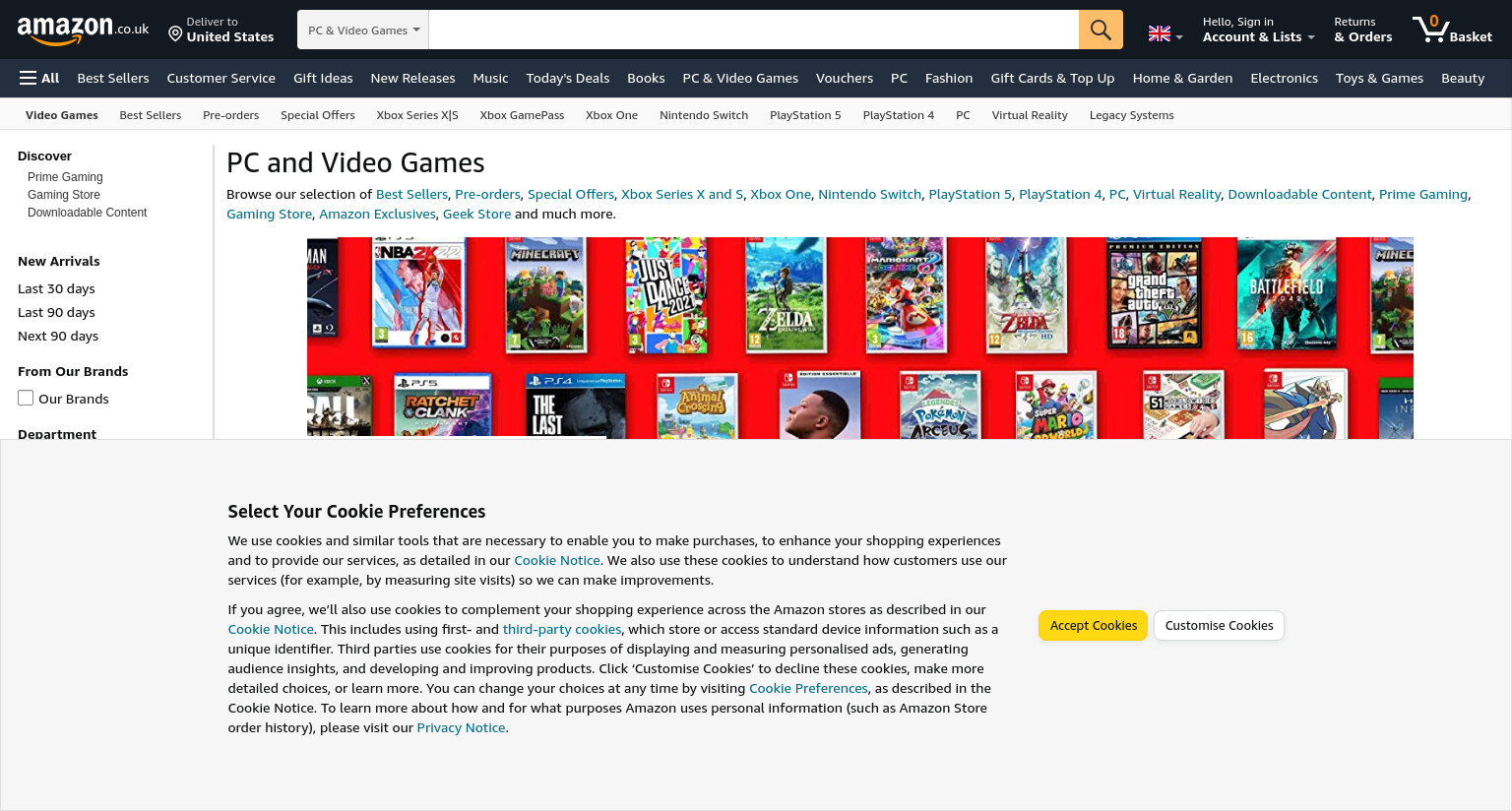The width and height of the screenshot is (1512, 811).
Task: Click the Amazon.co.uk logo
Action: (83, 31)
